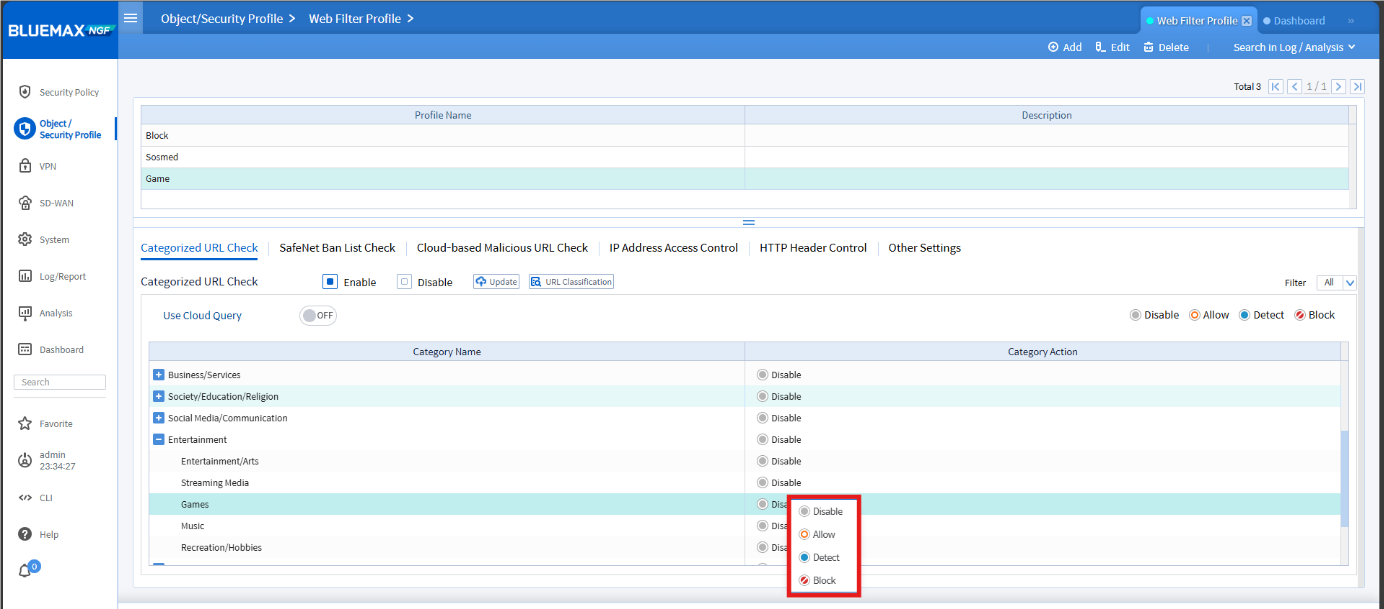This screenshot has width=1384, height=609.
Task: Open SD-WAN sidebar icon
Action: pos(26,203)
